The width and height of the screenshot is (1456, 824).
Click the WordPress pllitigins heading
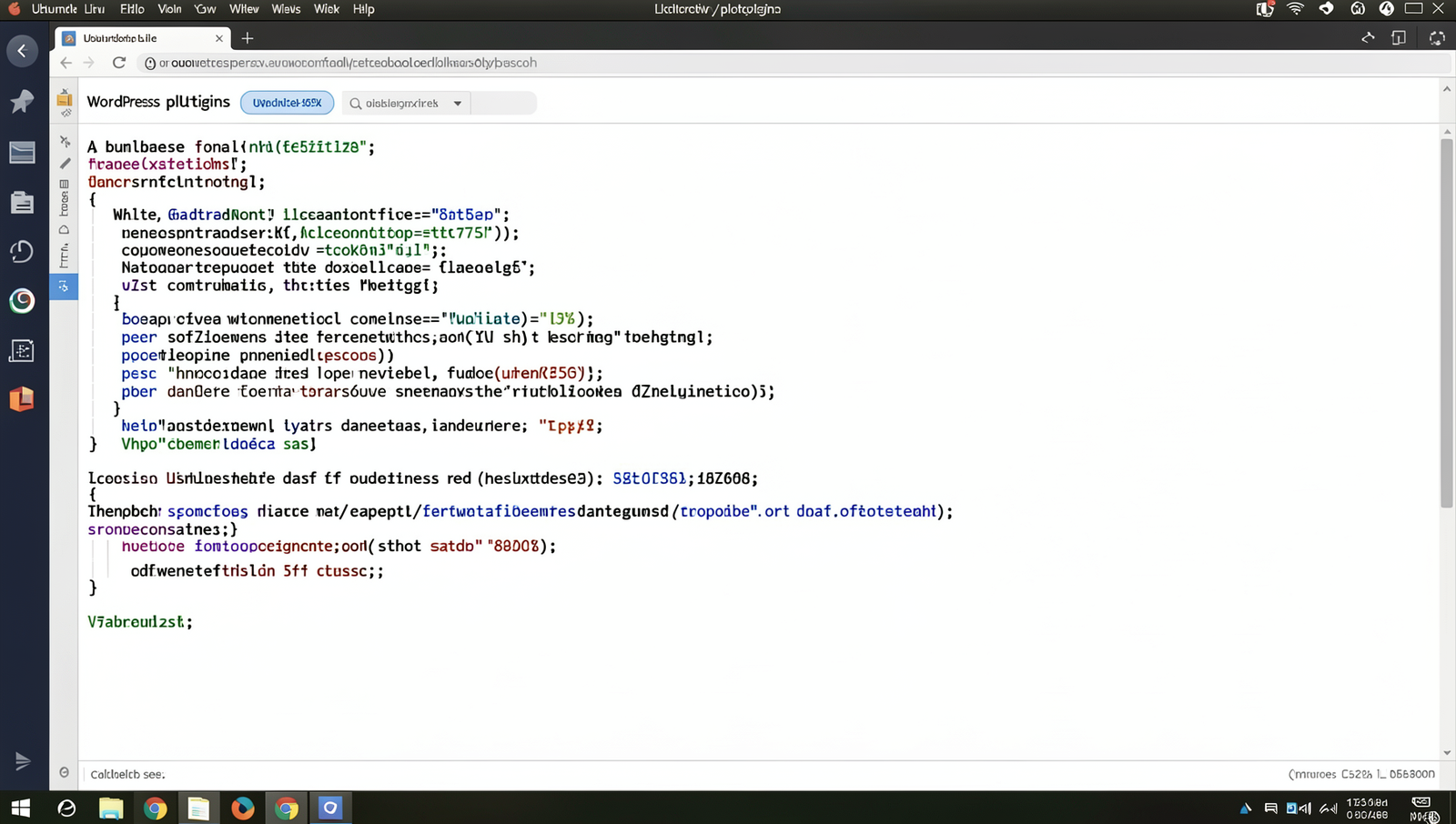tap(158, 102)
